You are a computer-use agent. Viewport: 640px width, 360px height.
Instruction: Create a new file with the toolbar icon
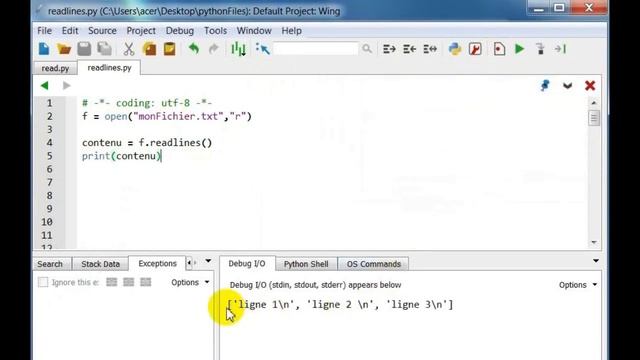[x=44, y=49]
